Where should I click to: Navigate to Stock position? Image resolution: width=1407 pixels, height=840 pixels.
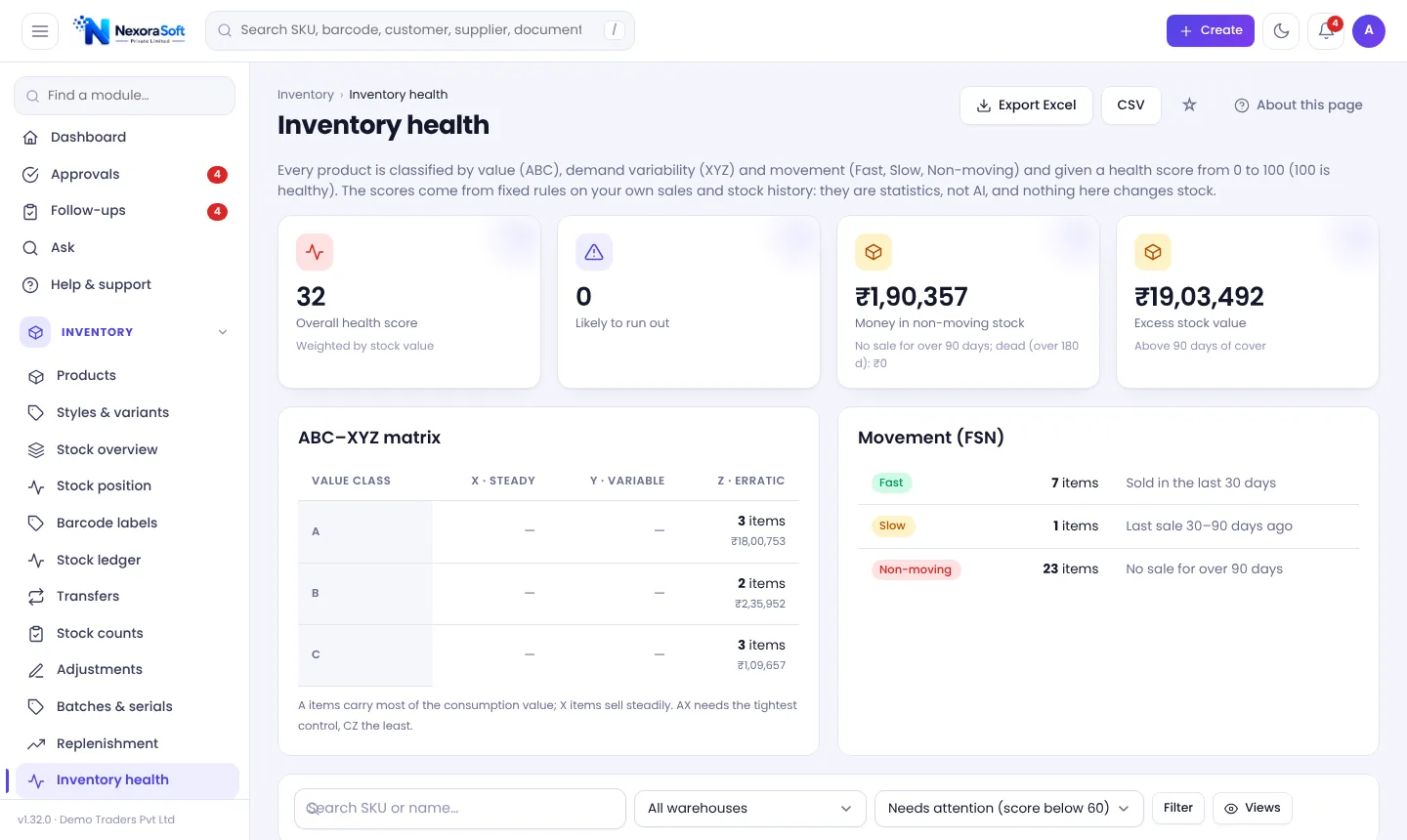pos(129,486)
